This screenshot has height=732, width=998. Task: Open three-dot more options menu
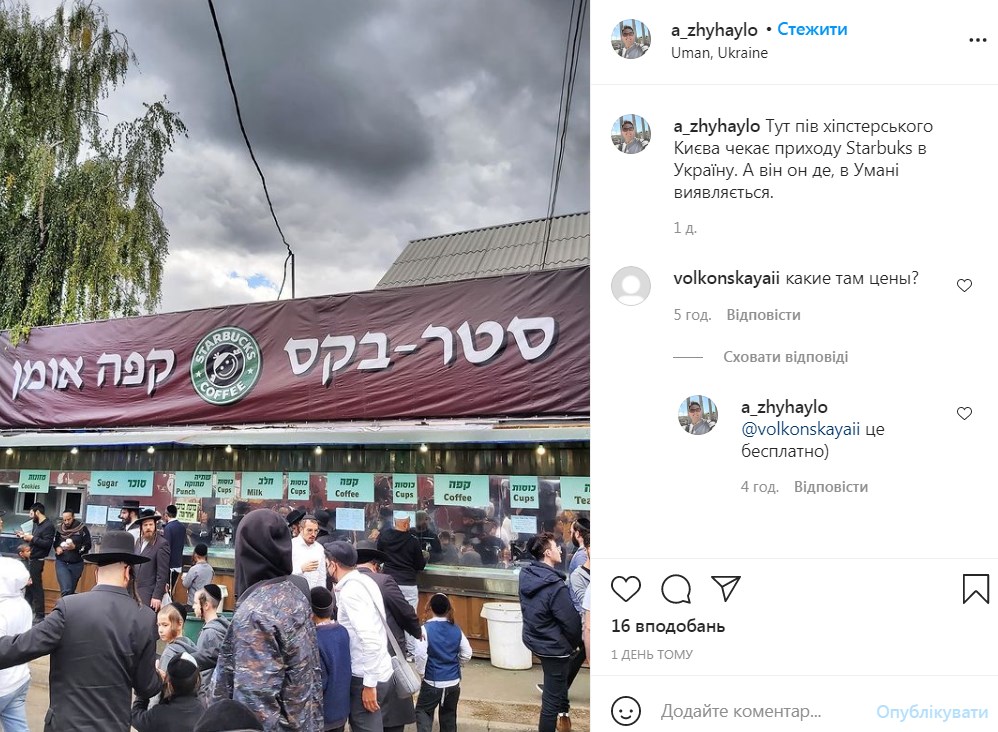click(x=978, y=39)
